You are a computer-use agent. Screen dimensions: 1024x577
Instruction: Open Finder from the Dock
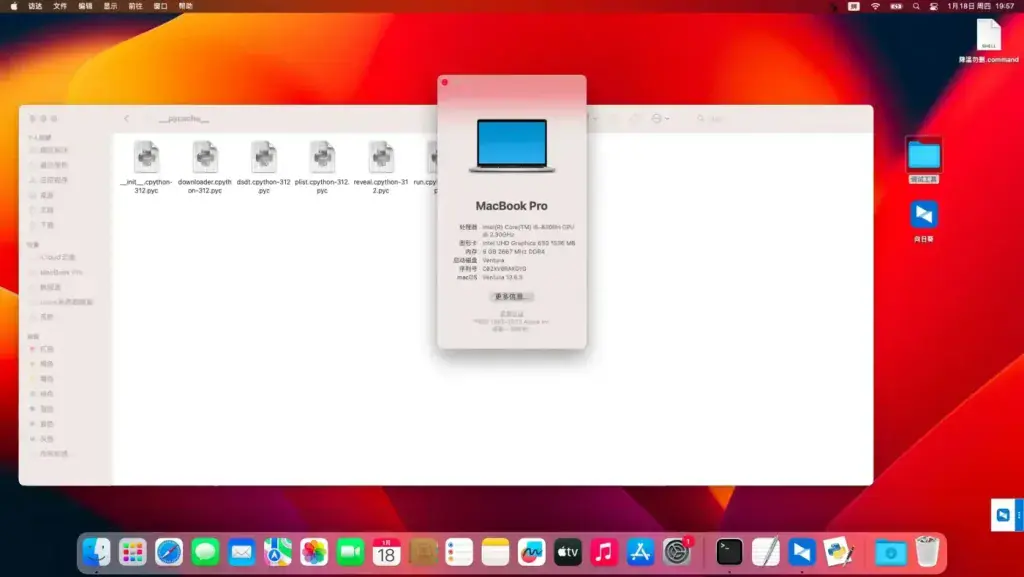click(x=97, y=553)
